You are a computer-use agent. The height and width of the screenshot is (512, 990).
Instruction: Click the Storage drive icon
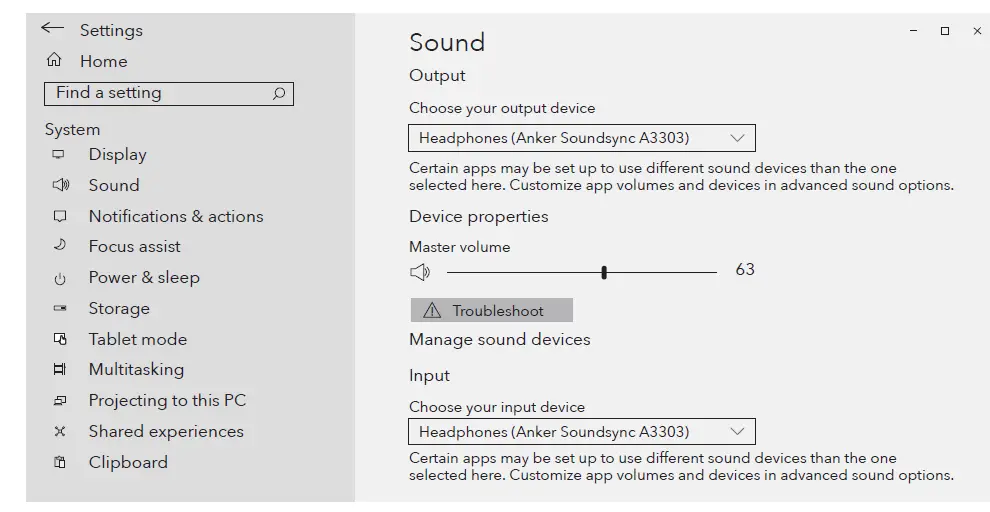(59, 309)
